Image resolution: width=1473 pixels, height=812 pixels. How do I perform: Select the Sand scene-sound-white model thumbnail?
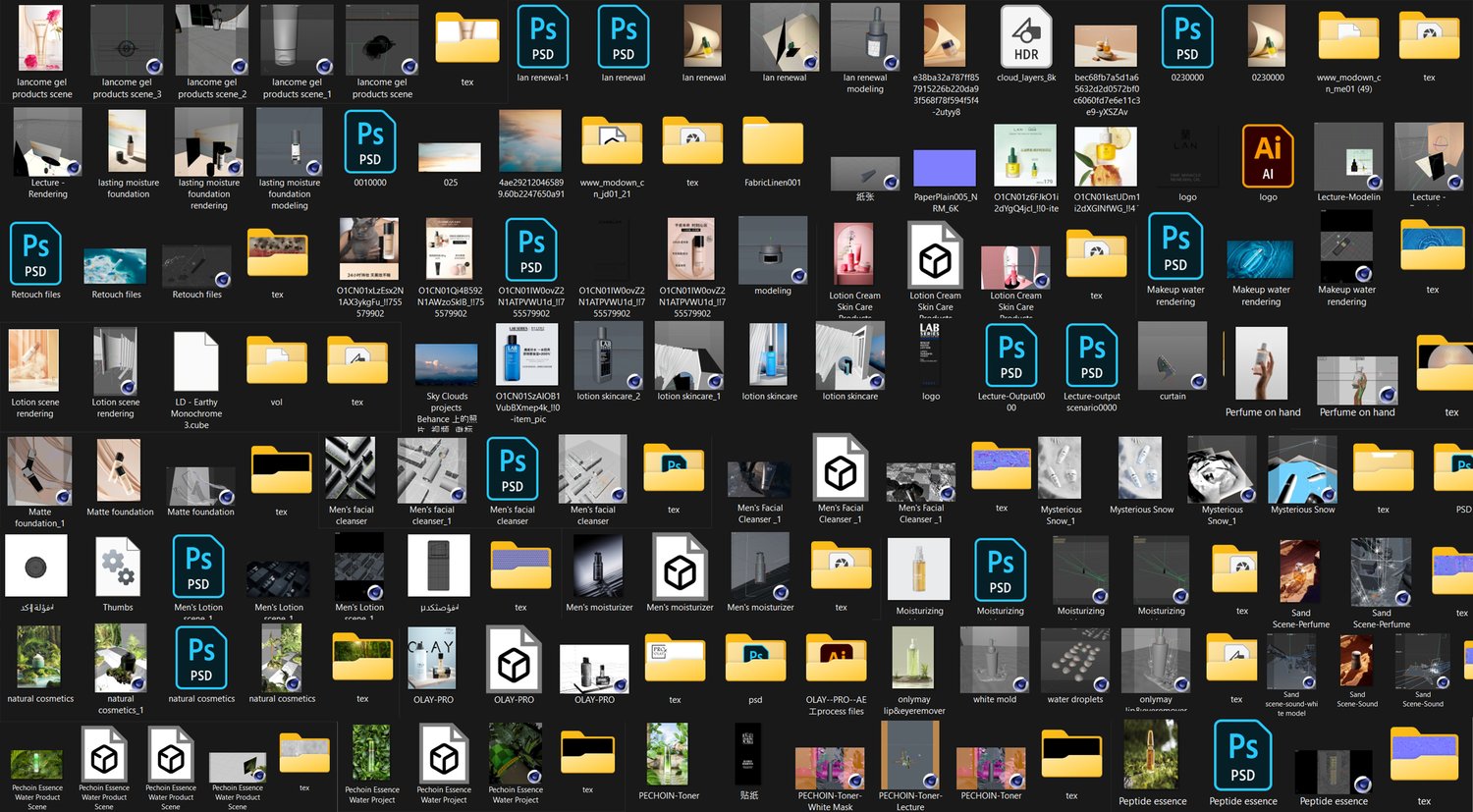point(1291,661)
